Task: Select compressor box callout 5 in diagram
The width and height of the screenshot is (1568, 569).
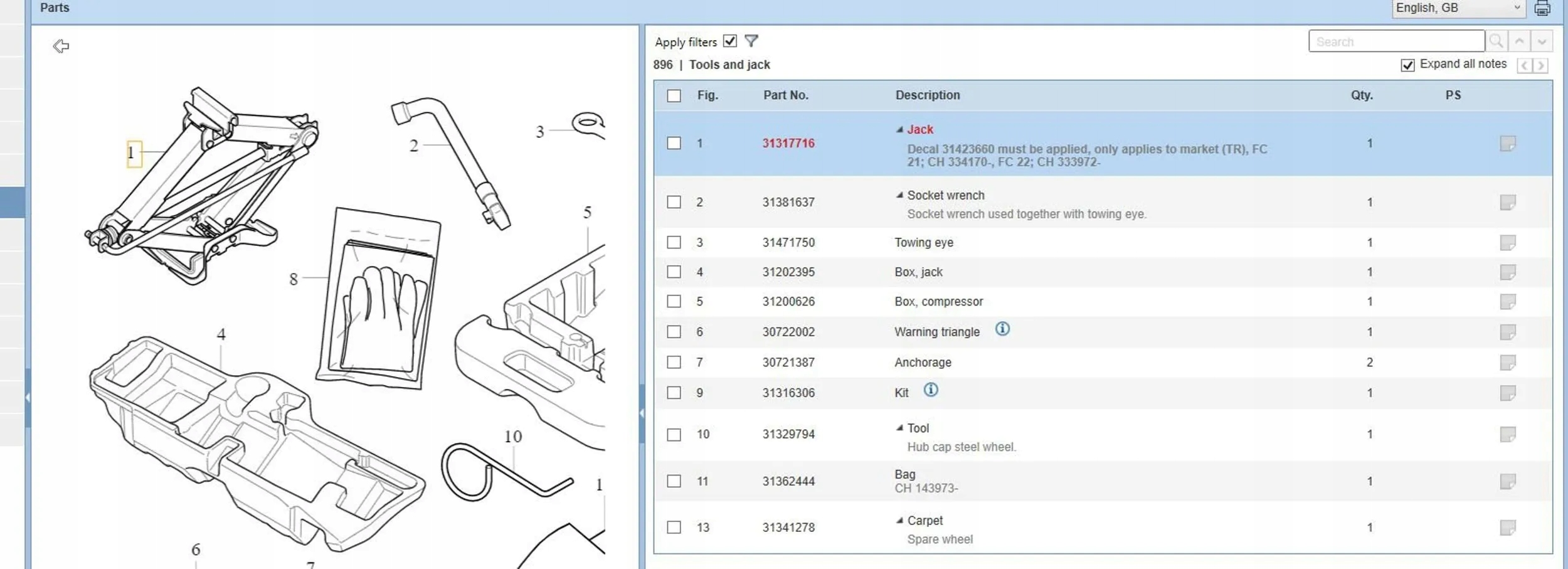Action: (x=587, y=212)
